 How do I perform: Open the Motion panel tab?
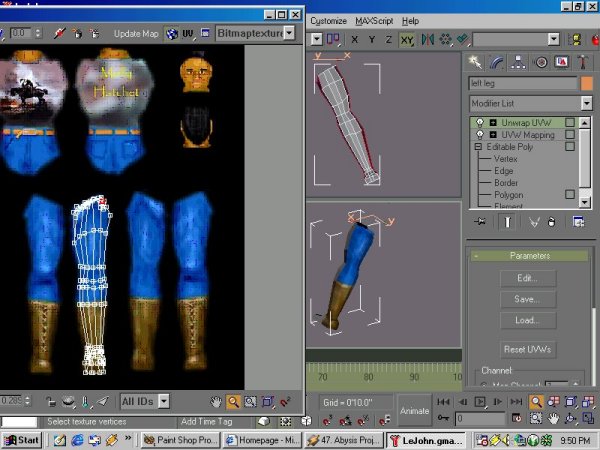[x=541, y=62]
